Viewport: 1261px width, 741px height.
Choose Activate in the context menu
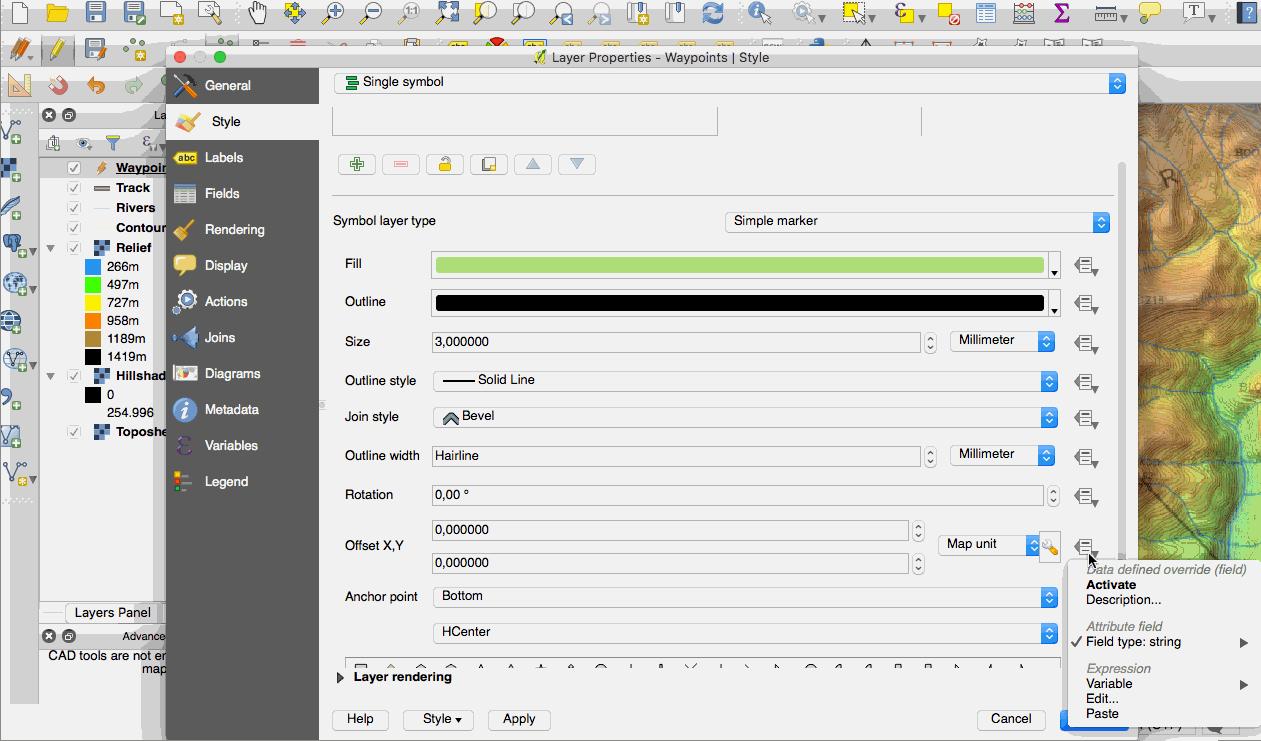point(1111,585)
